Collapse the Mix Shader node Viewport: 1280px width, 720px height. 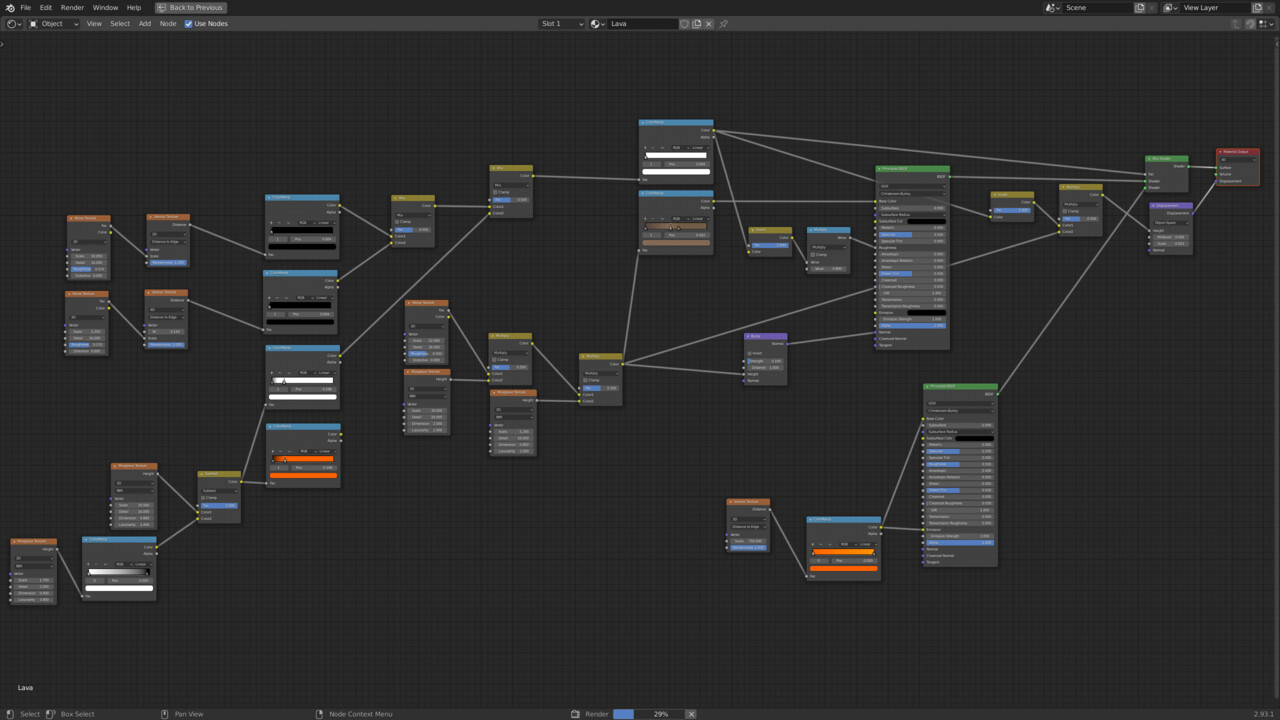[x=1149, y=159]
